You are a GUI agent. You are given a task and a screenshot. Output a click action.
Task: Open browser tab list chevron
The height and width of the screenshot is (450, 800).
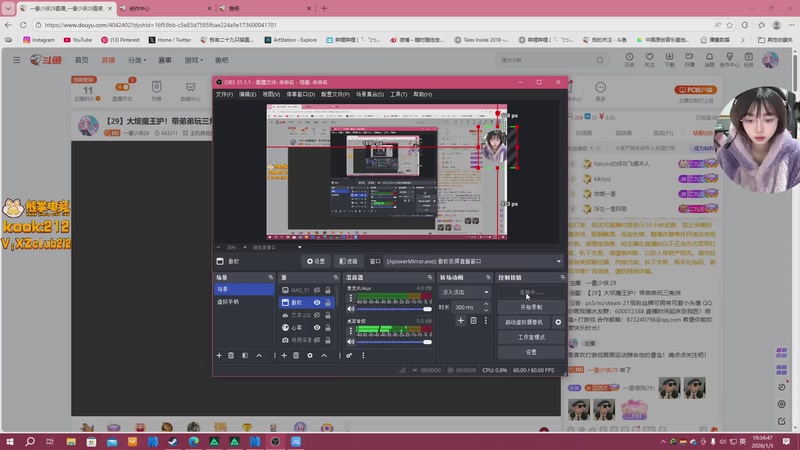(8, 8)
